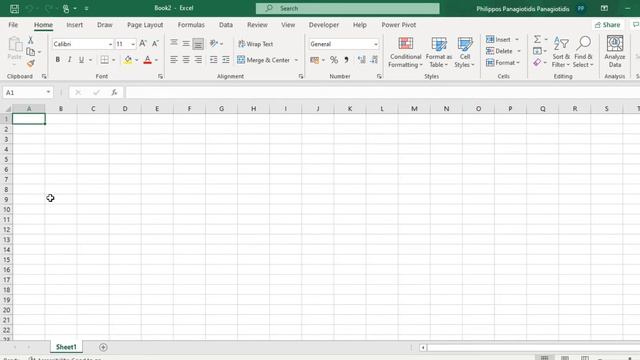Apply red Font Color

click(x=147, y=60)
